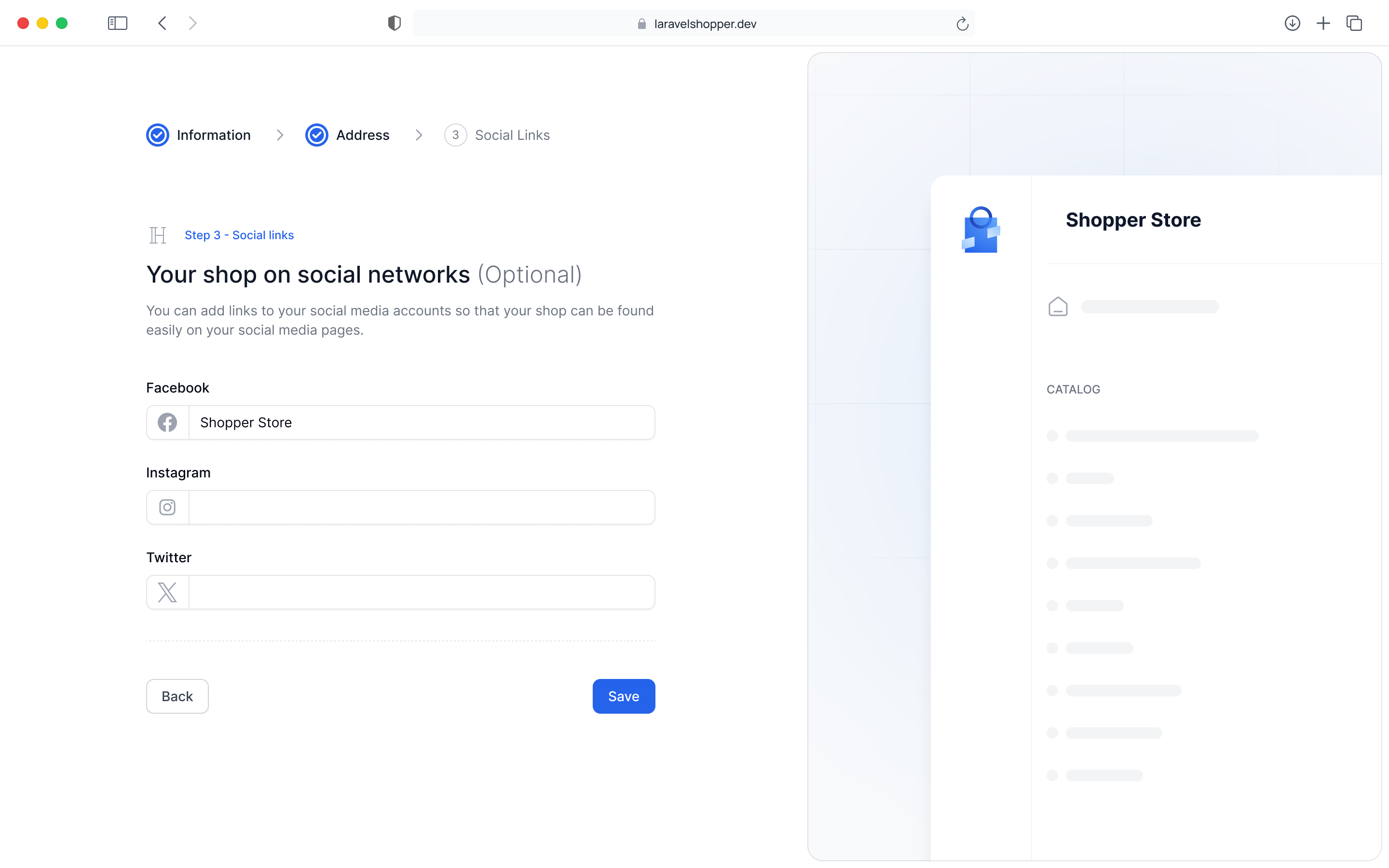Viewport: 1389px width, 868px height.
Task: Click the numbered circle for Social Links
Action: (455, 135)
